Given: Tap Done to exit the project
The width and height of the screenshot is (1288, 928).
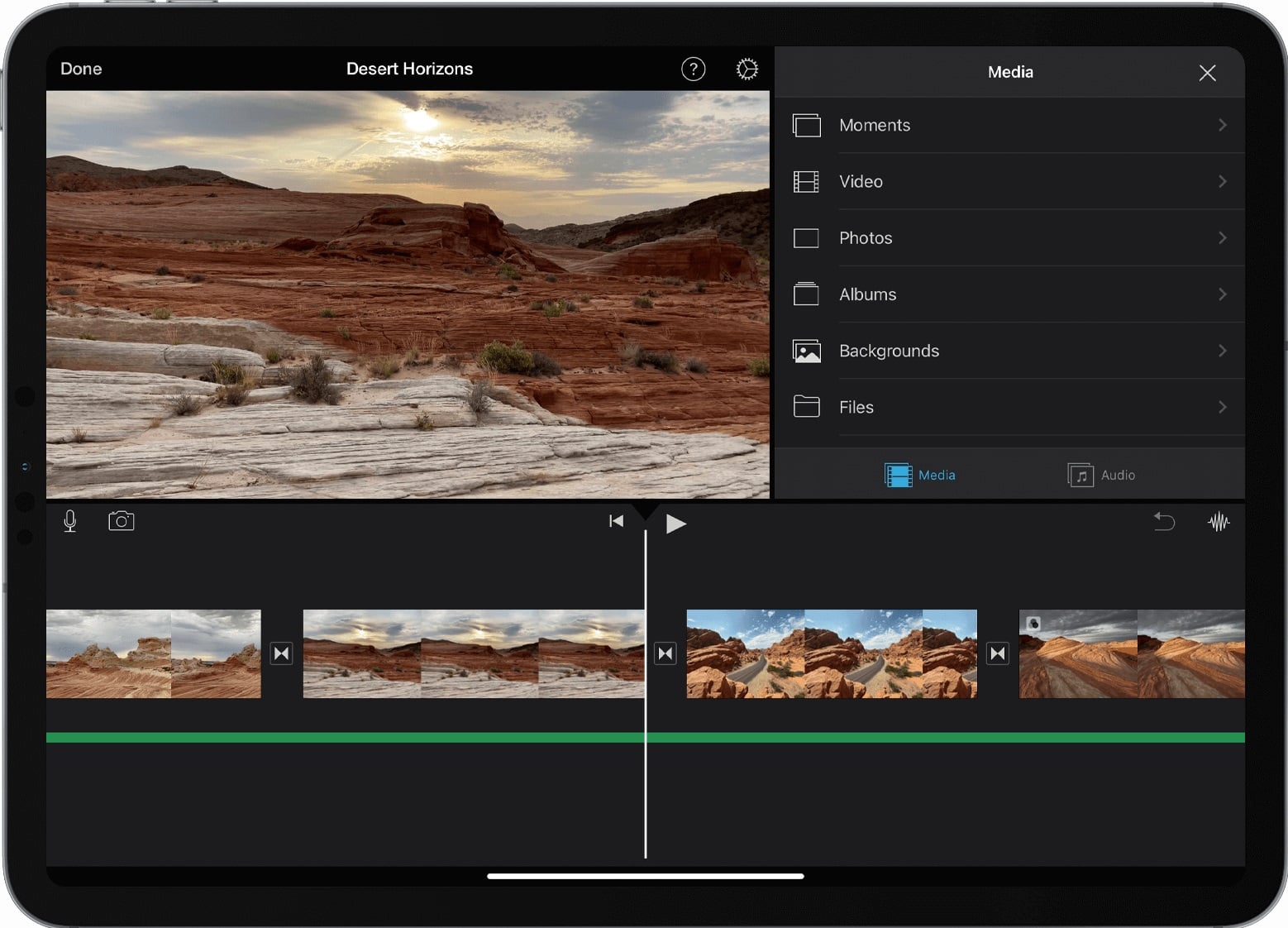Looking at the screenshot, I should pyautogui.click(x=81, y=69).
